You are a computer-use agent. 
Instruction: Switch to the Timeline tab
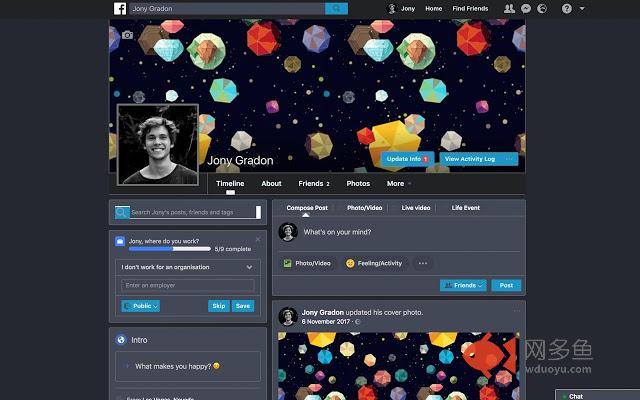click(x=230, y=184)
